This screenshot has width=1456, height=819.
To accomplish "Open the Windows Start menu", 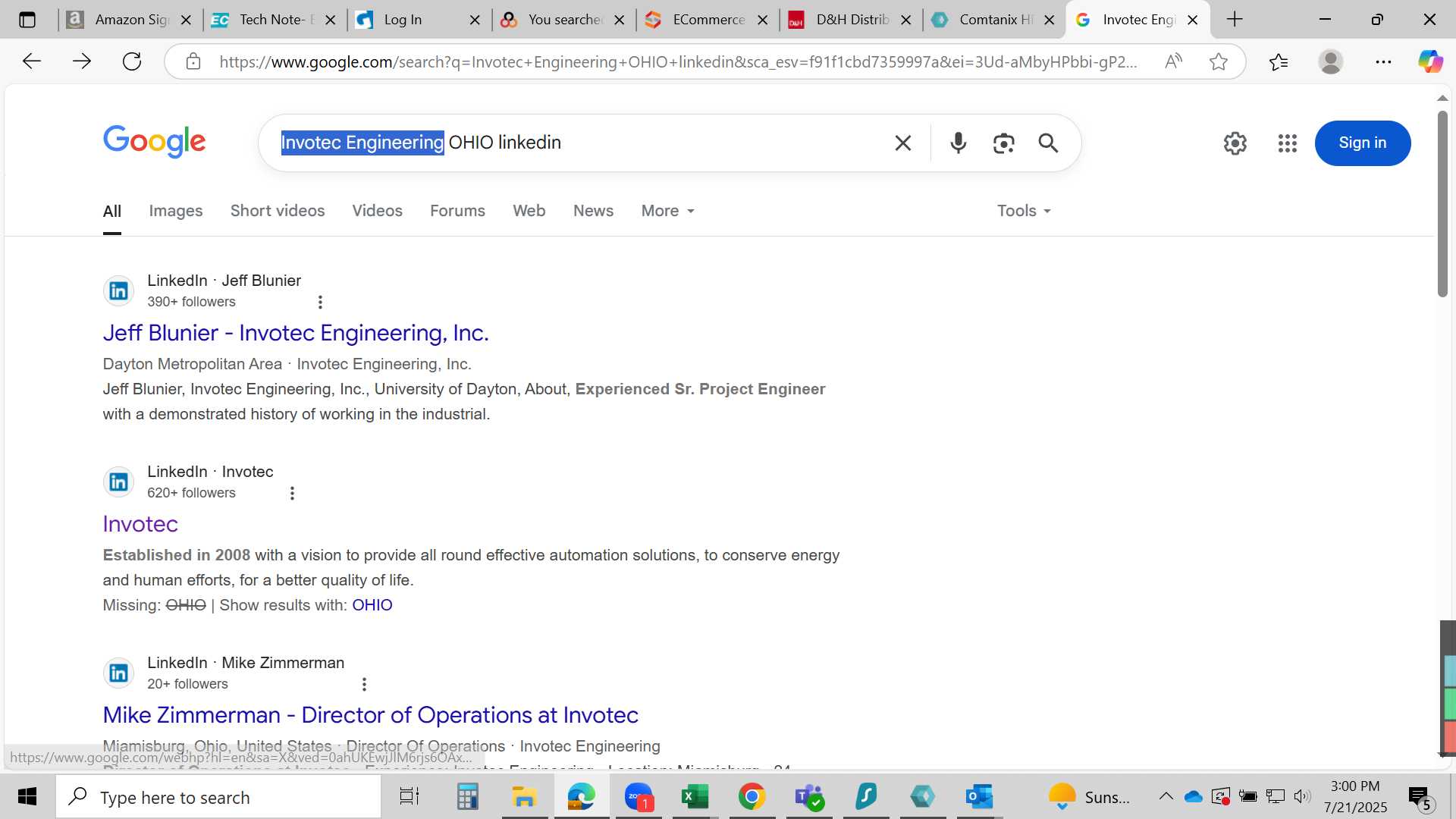I will (x=27, y=797).
